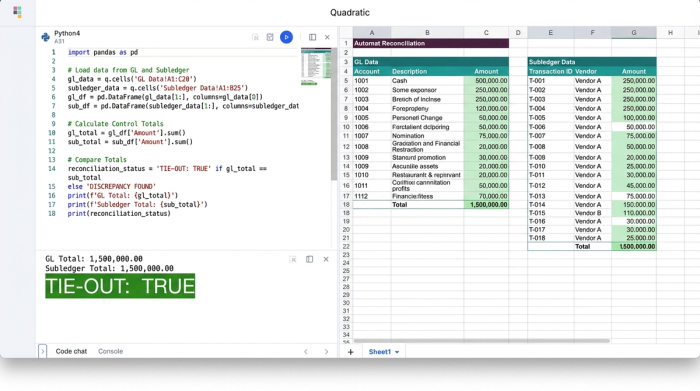This screenshot has width=700, height=391.
Task: Click the 'Vendor' header cell
Action: point(592,71)
